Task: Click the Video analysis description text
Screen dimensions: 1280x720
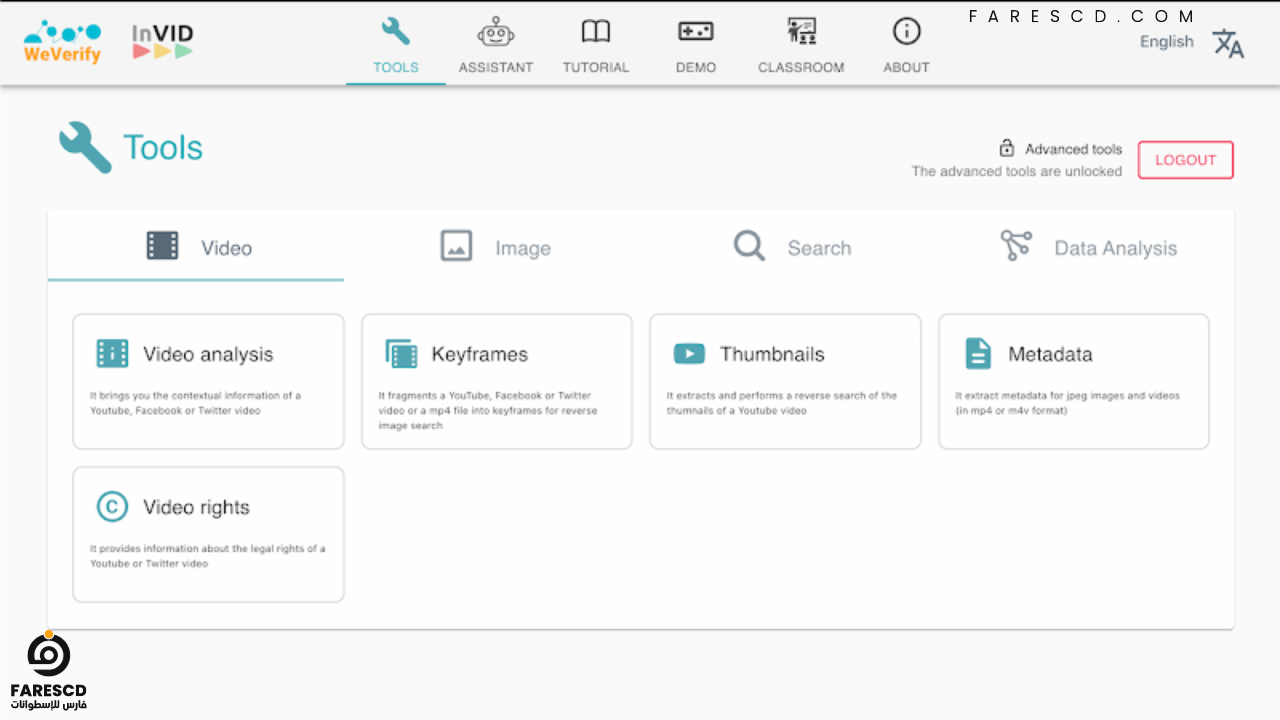Action: 195,403
